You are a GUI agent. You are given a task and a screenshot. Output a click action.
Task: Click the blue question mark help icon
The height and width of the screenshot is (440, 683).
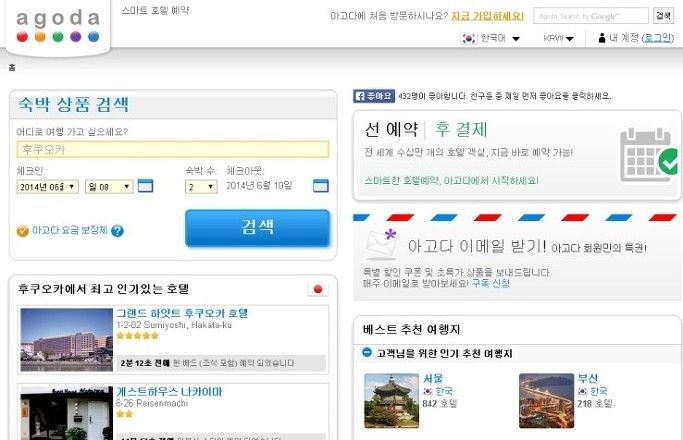[x=117, y=231]
